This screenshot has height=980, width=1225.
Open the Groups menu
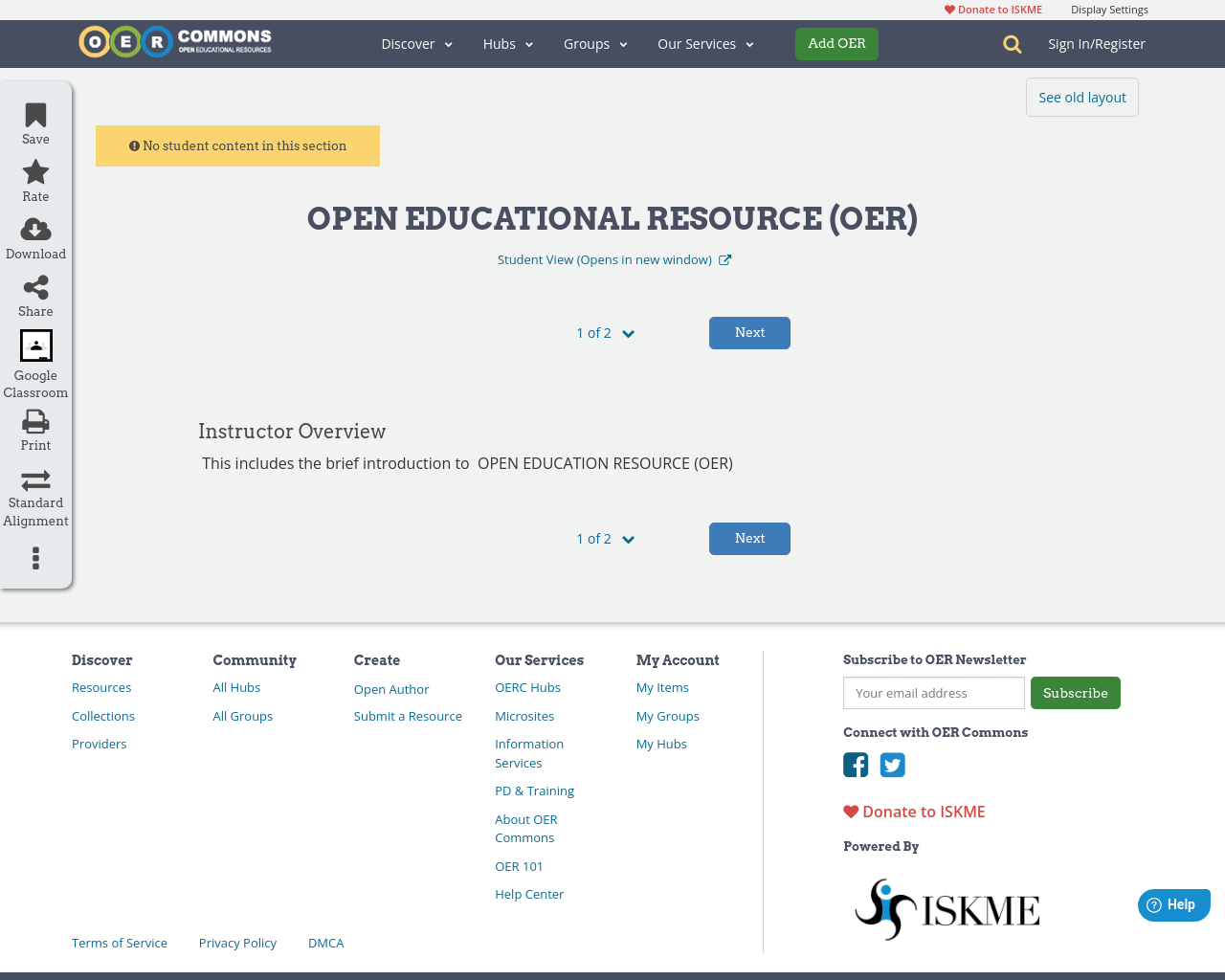(594, 44)
